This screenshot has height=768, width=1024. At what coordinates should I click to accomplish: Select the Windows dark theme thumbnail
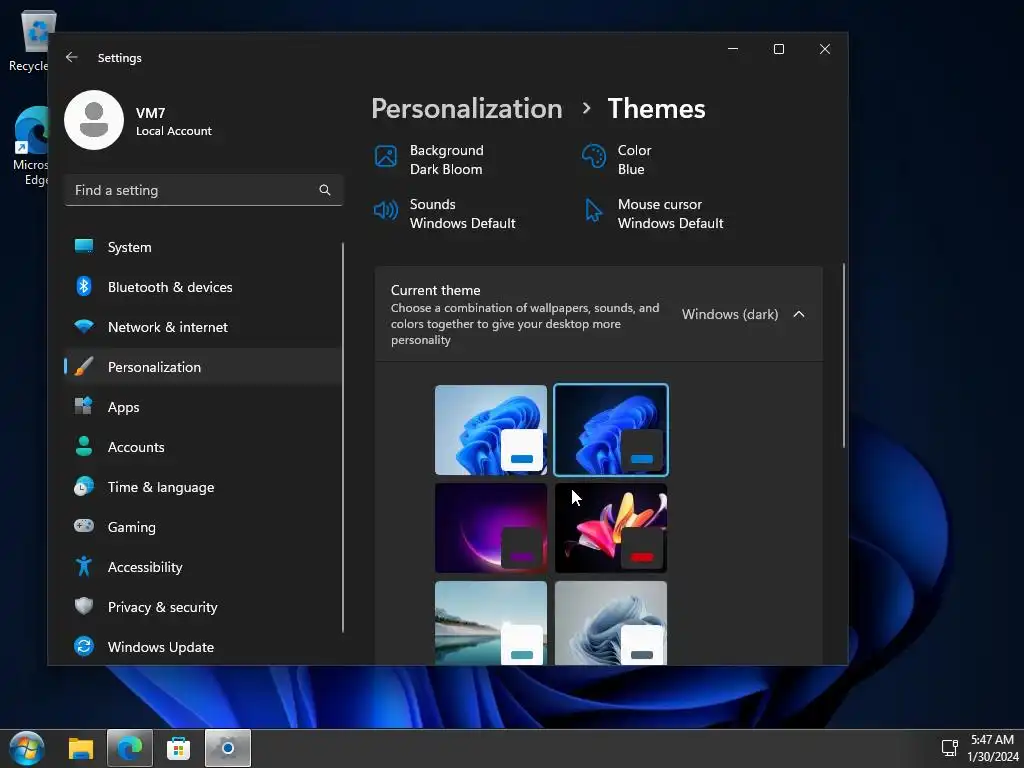coord(611,430)
